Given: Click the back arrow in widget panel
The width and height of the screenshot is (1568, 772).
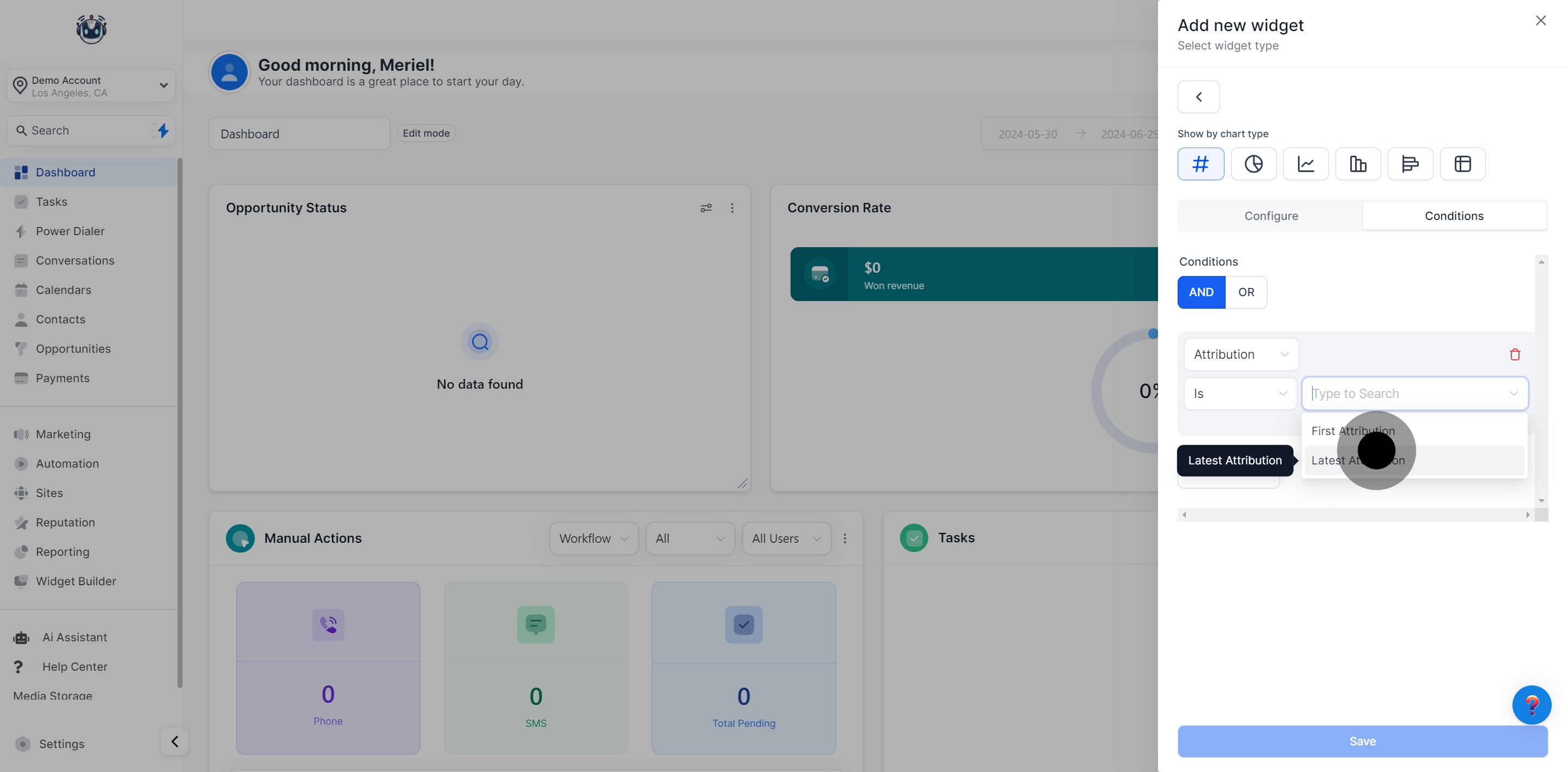Looking at the screenshot, I should [1198, 97].
